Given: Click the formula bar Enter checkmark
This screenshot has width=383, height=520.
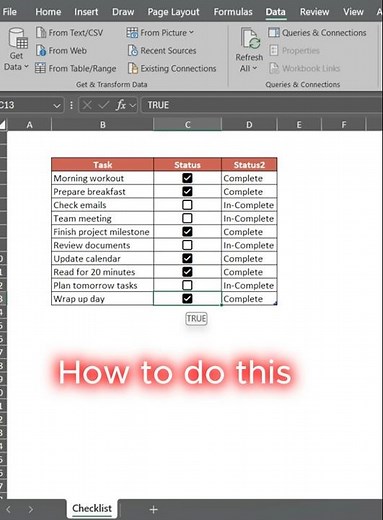Looking at the screenshot, I should 104,105.
